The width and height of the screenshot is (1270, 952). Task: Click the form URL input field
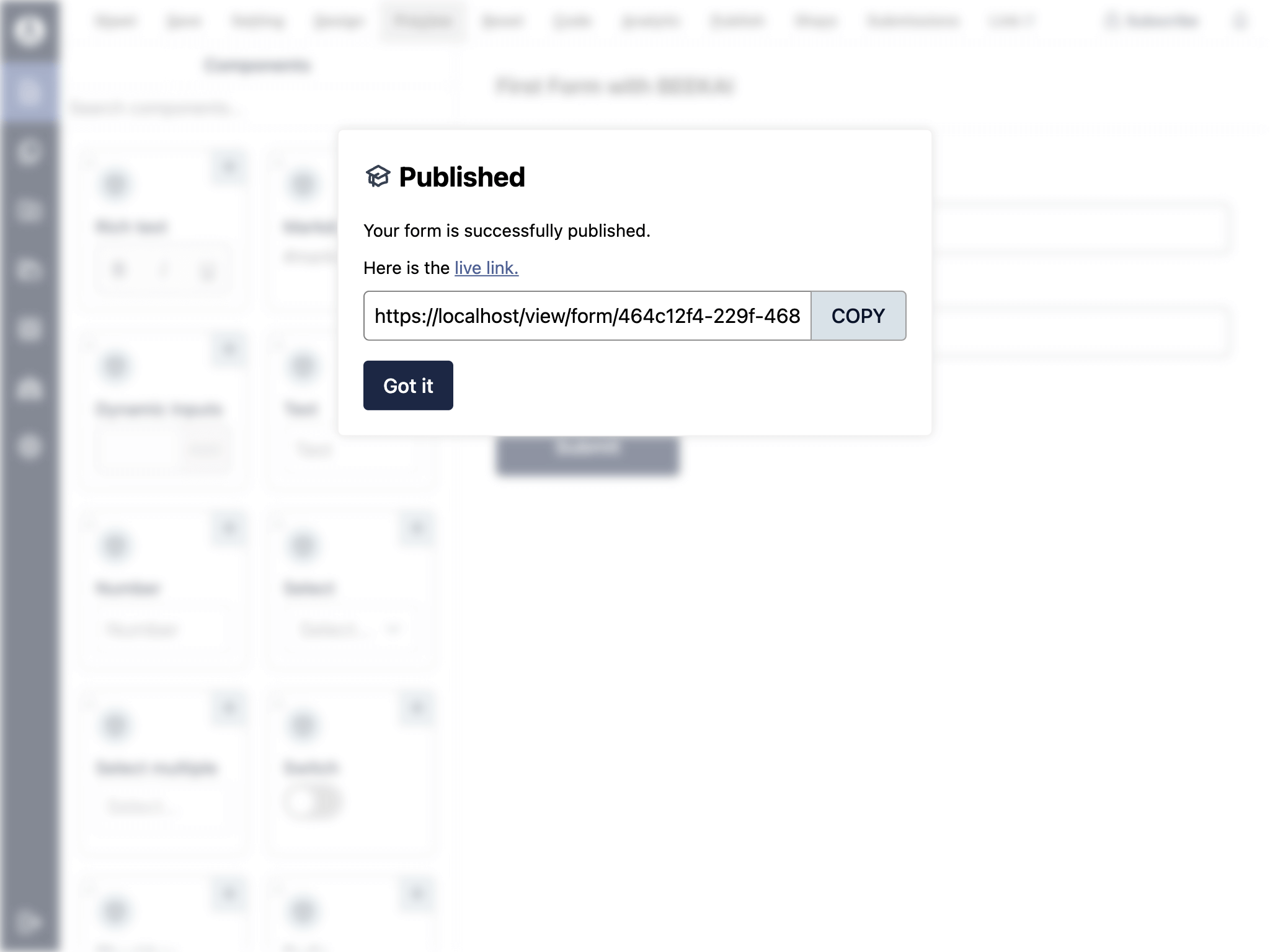coord(588,316)
